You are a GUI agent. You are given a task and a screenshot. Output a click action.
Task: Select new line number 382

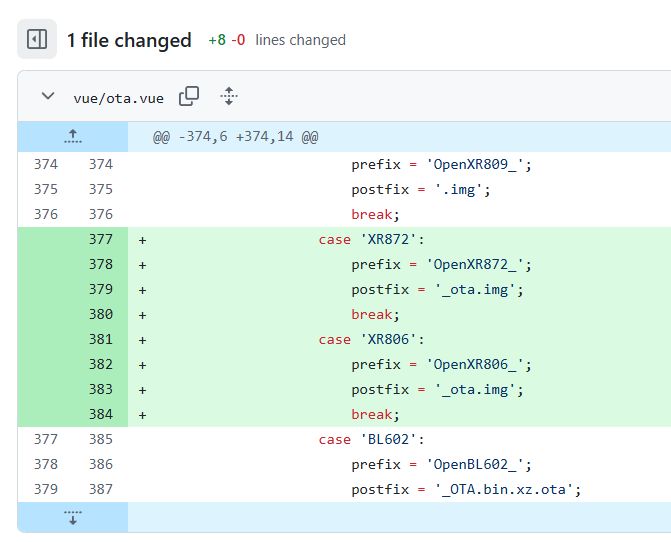pos(101,364)
